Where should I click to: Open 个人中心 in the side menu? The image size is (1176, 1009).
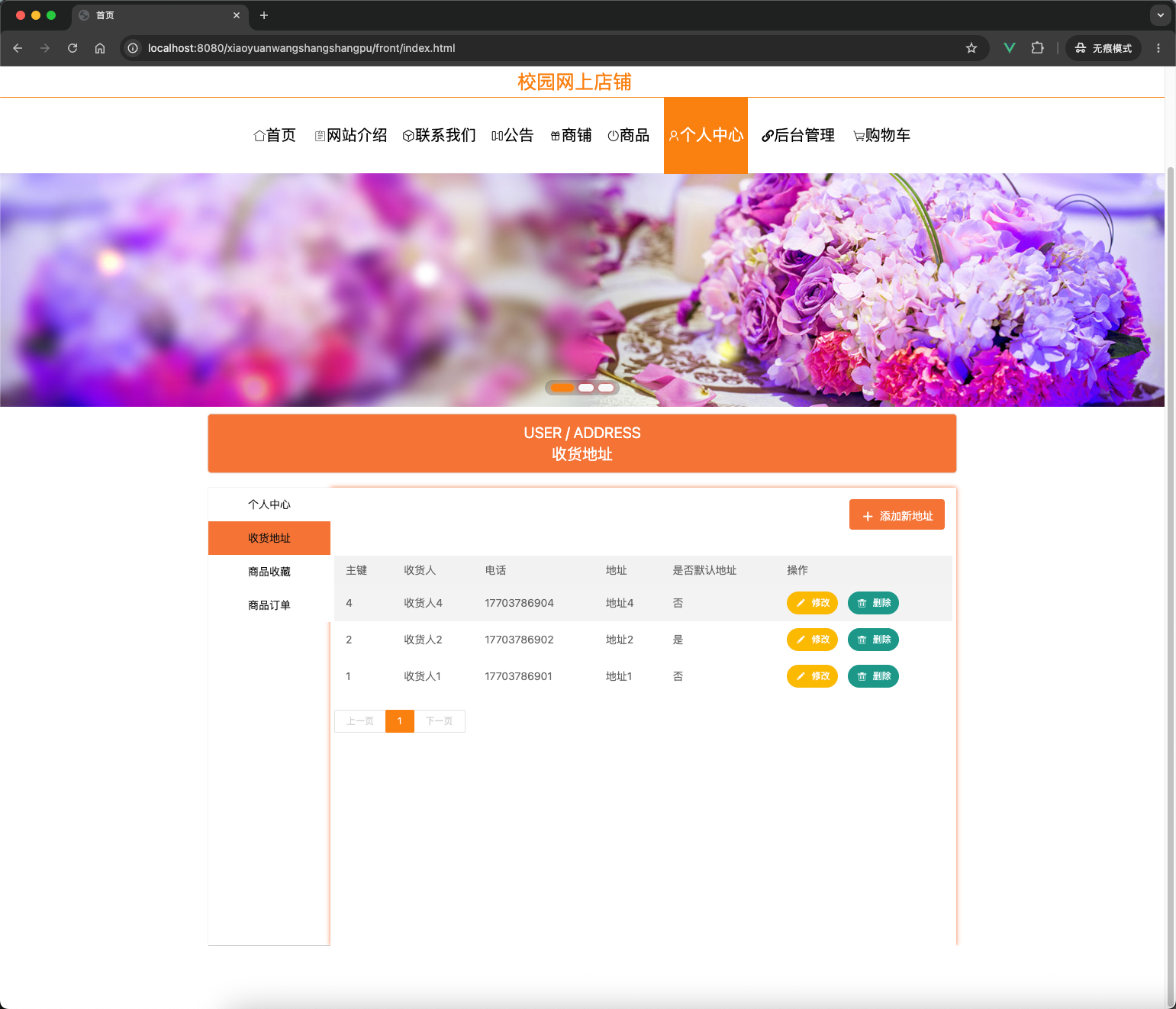click(x=269, y=504)
